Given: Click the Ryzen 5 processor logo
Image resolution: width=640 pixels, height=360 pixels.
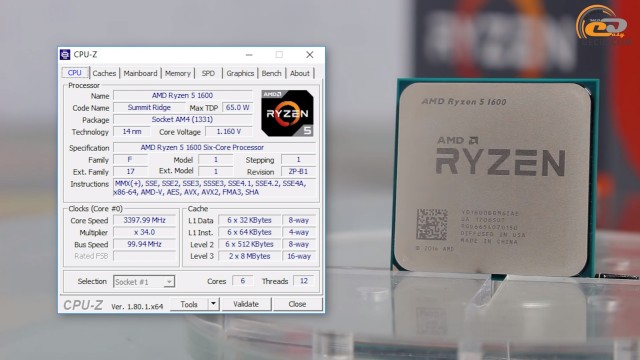Looking at the screenshot, I should point(287,113).
